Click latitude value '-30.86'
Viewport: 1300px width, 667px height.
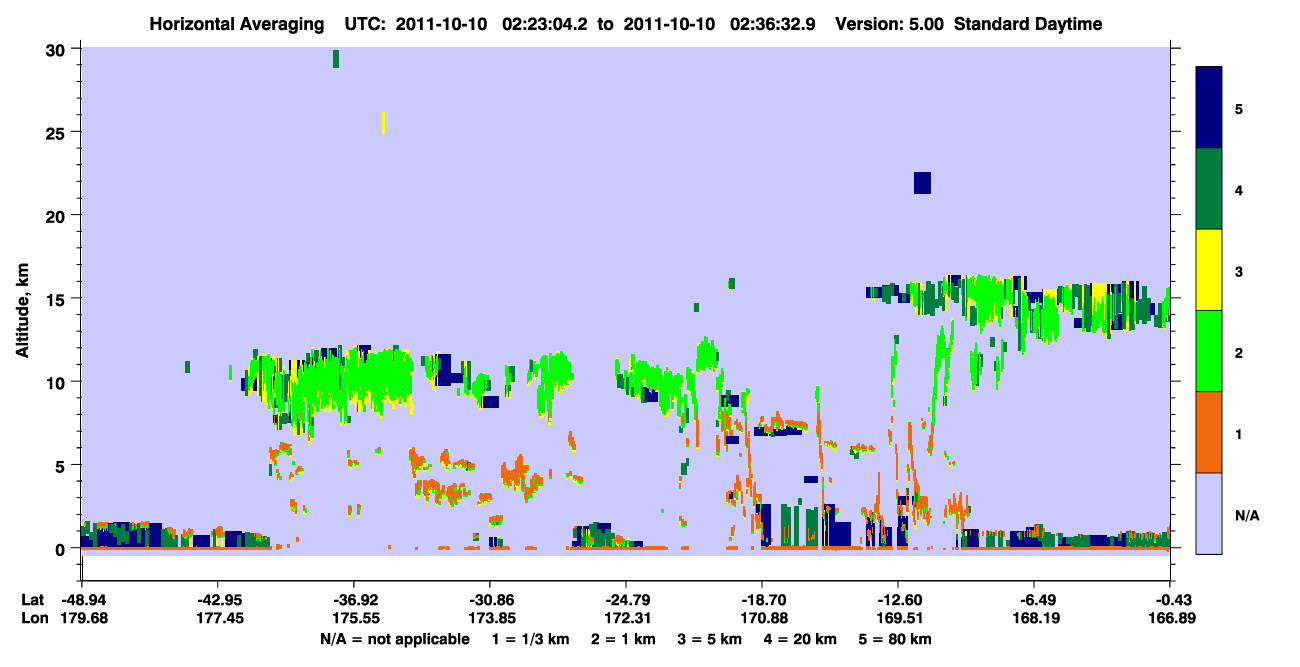[490, 600]
